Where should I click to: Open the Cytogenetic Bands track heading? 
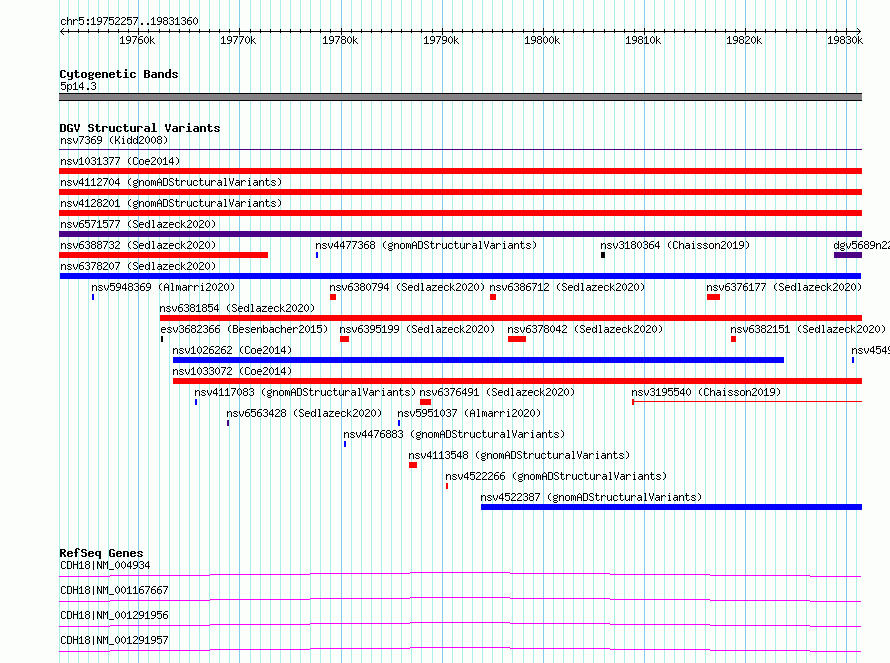119,74
